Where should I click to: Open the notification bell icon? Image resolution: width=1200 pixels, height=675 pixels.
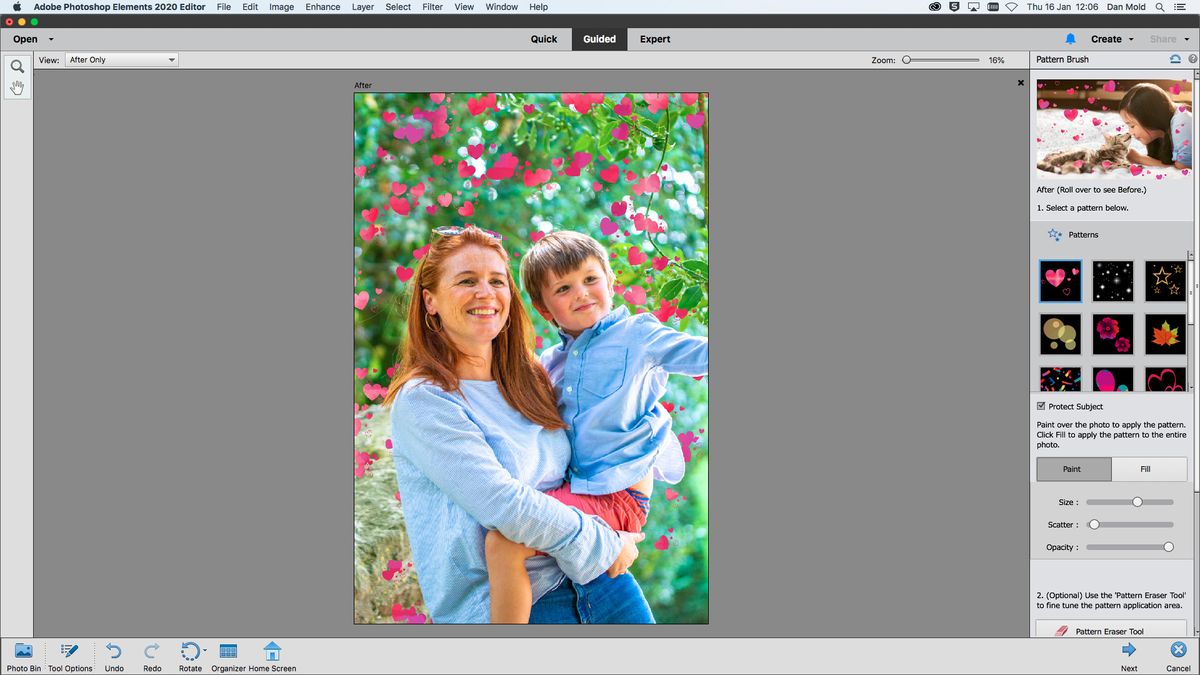1070,38
